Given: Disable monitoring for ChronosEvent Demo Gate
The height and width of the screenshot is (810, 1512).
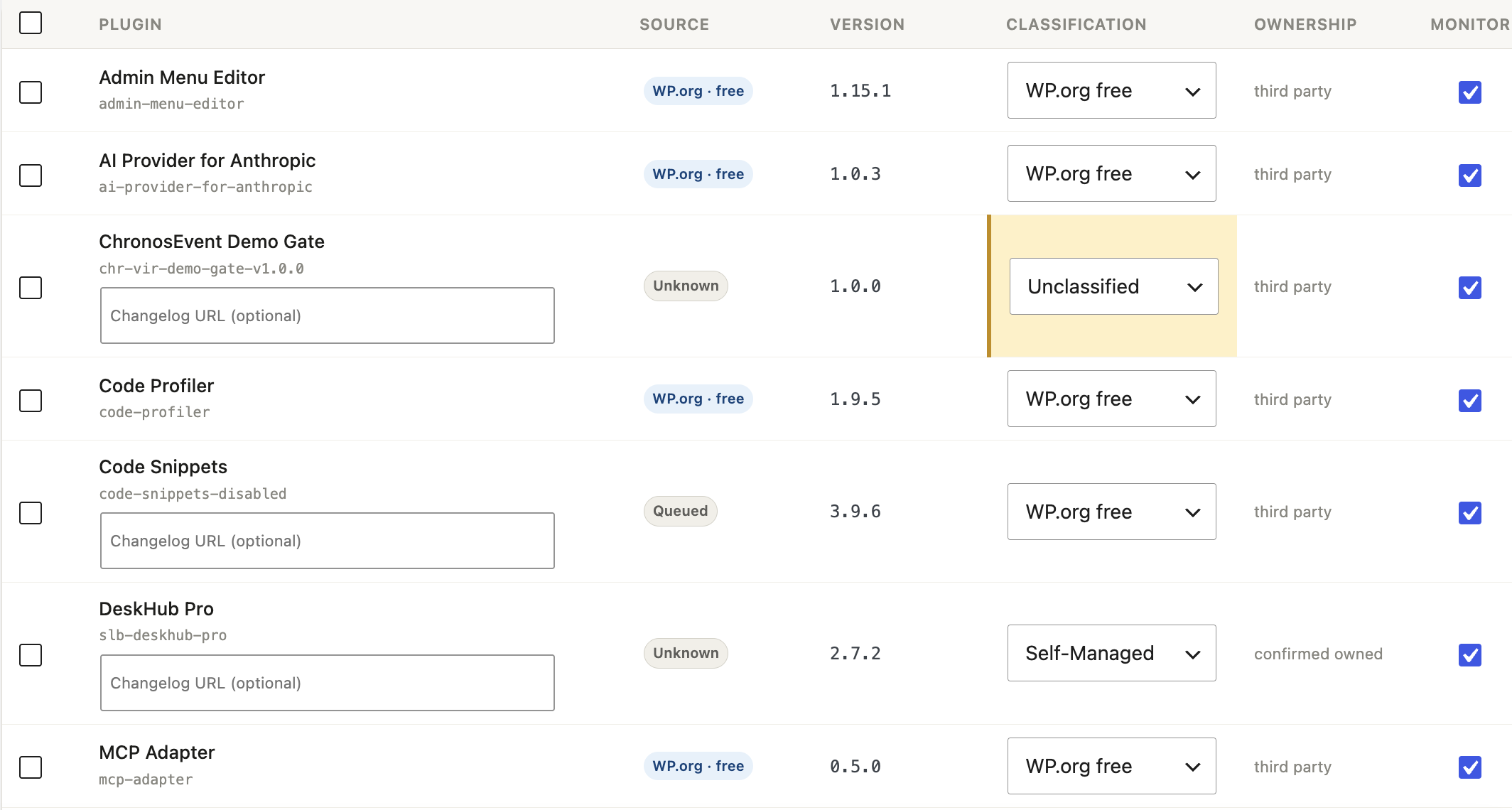Looking at the screenshot, I should (1470, 288).
